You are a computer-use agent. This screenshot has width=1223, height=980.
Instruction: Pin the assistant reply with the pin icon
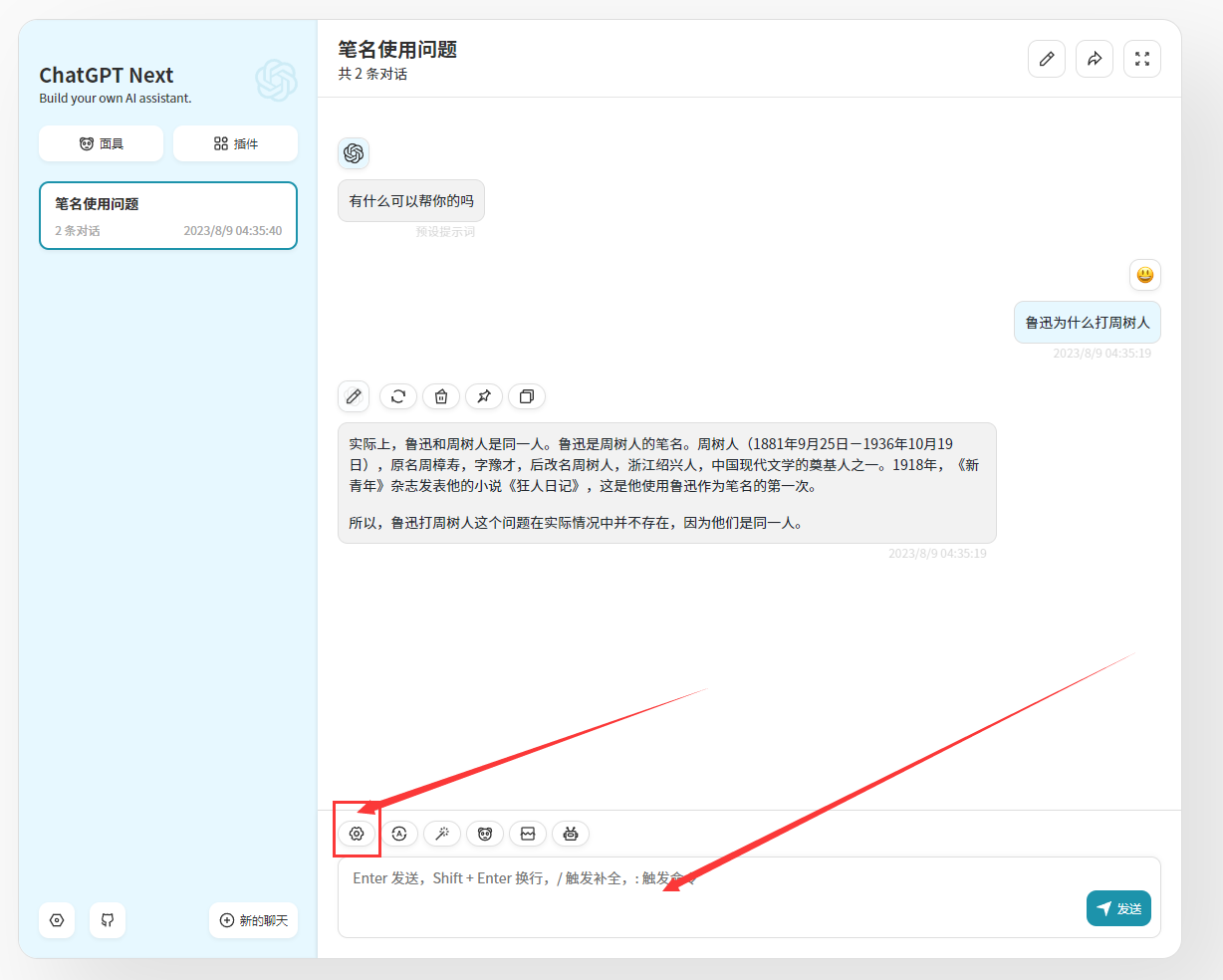[484, 396]
